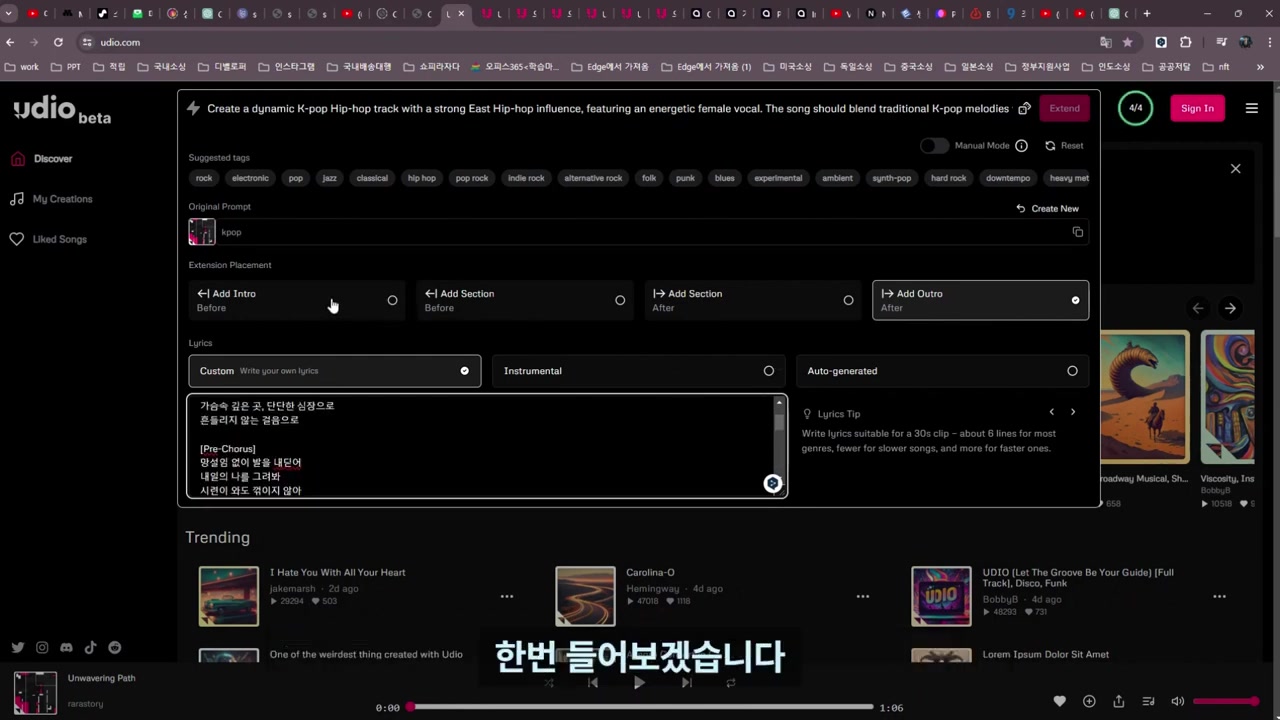Image resolution: width=1280 pixels, height=720 pixels.
Task: Close the side panel with X
Action: [1235, 169]
